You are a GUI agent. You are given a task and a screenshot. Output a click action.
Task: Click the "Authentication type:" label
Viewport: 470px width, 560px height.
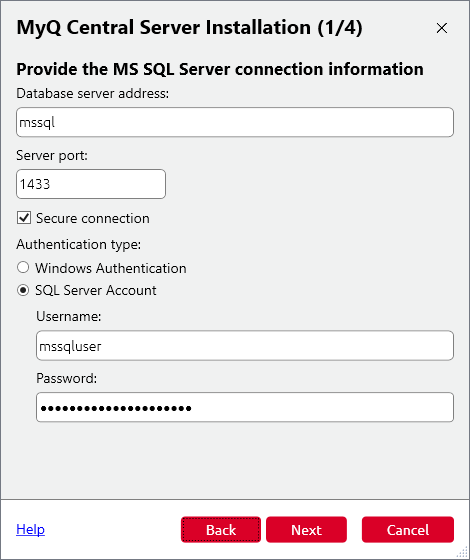point(79,245)
